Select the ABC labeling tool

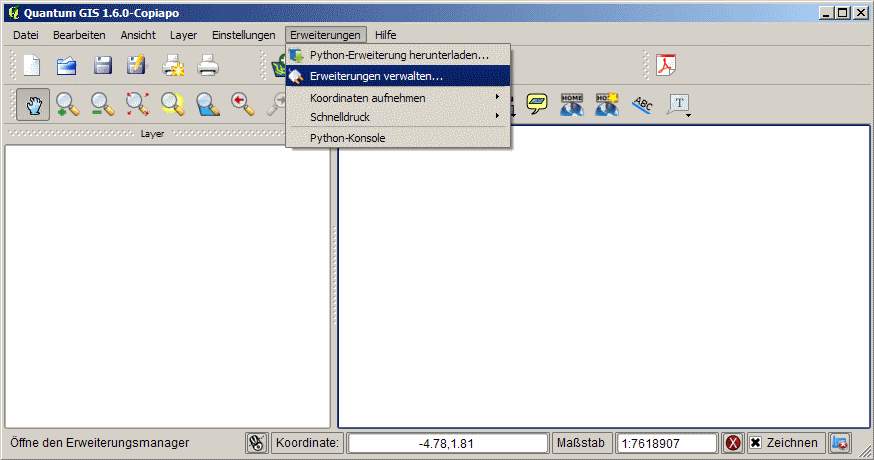point(642,104)
